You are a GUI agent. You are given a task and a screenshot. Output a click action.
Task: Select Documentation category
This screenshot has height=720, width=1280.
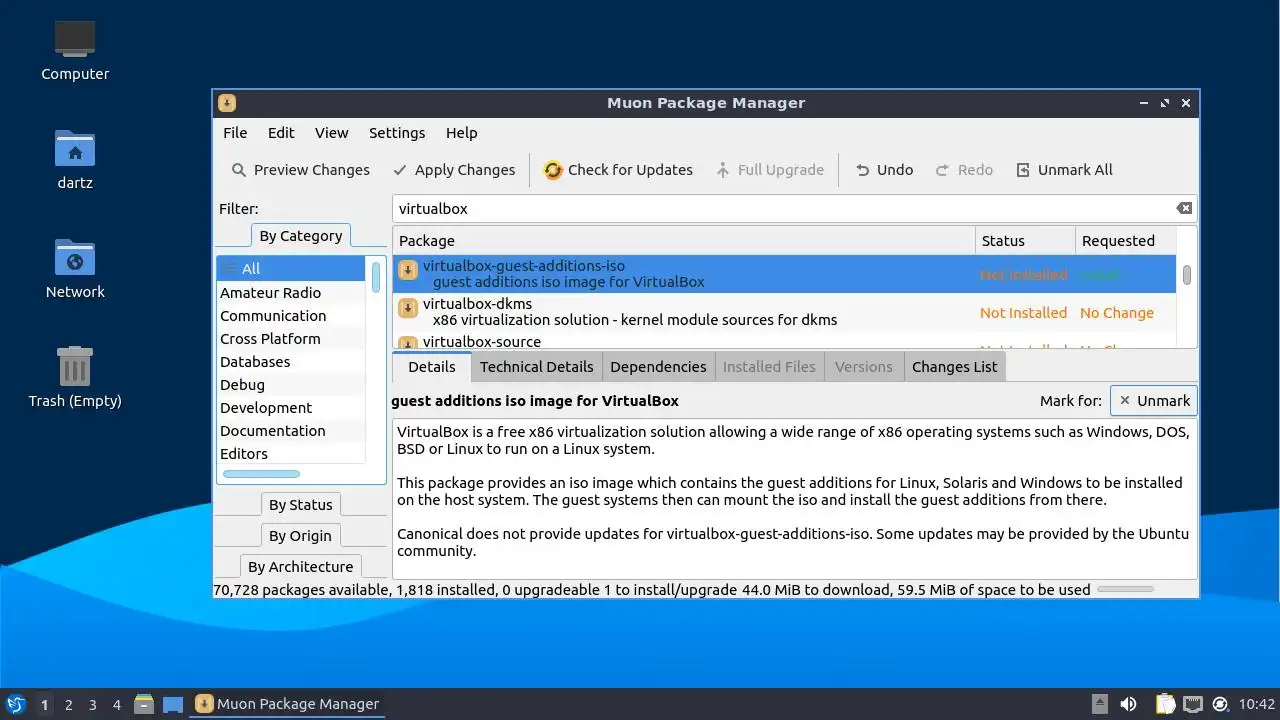(x=292, y=431)
